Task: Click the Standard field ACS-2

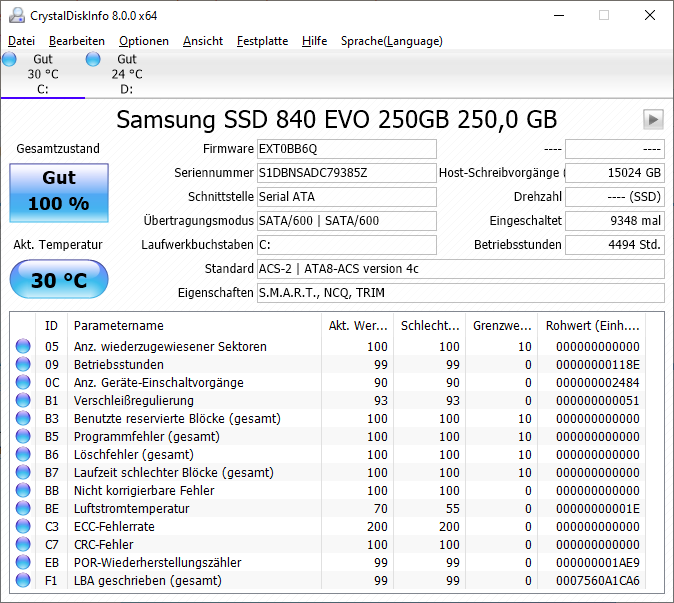Action: point(461,269)
